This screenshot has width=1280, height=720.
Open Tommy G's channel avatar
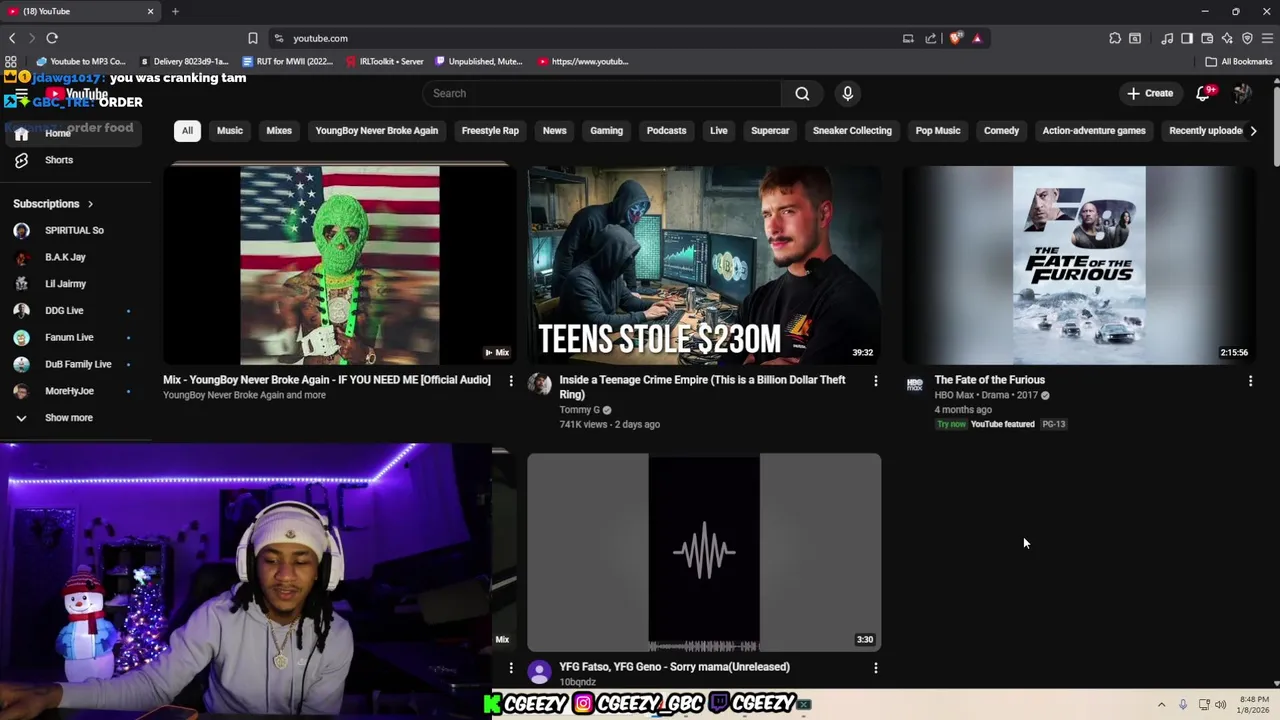click(540, 385)
